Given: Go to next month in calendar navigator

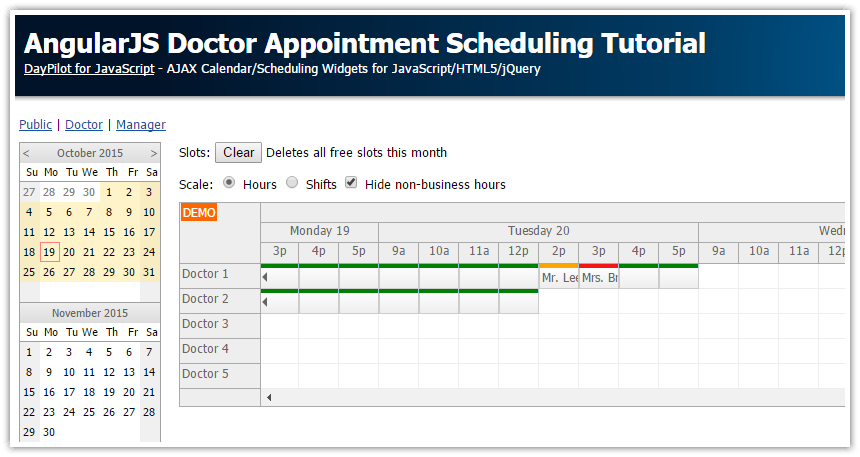Looking at the screenshot, I should [x=153, y=153].
